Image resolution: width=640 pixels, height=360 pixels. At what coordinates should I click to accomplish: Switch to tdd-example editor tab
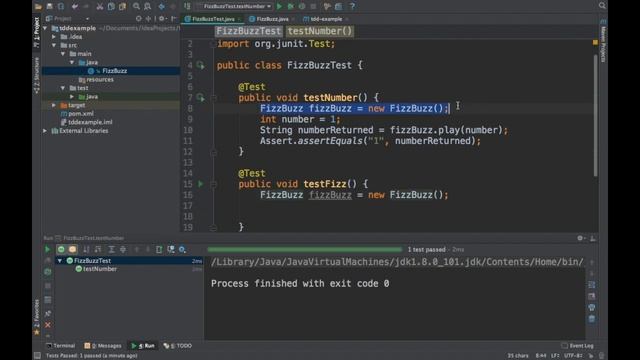pyautogui.click(x=326, y=19)
